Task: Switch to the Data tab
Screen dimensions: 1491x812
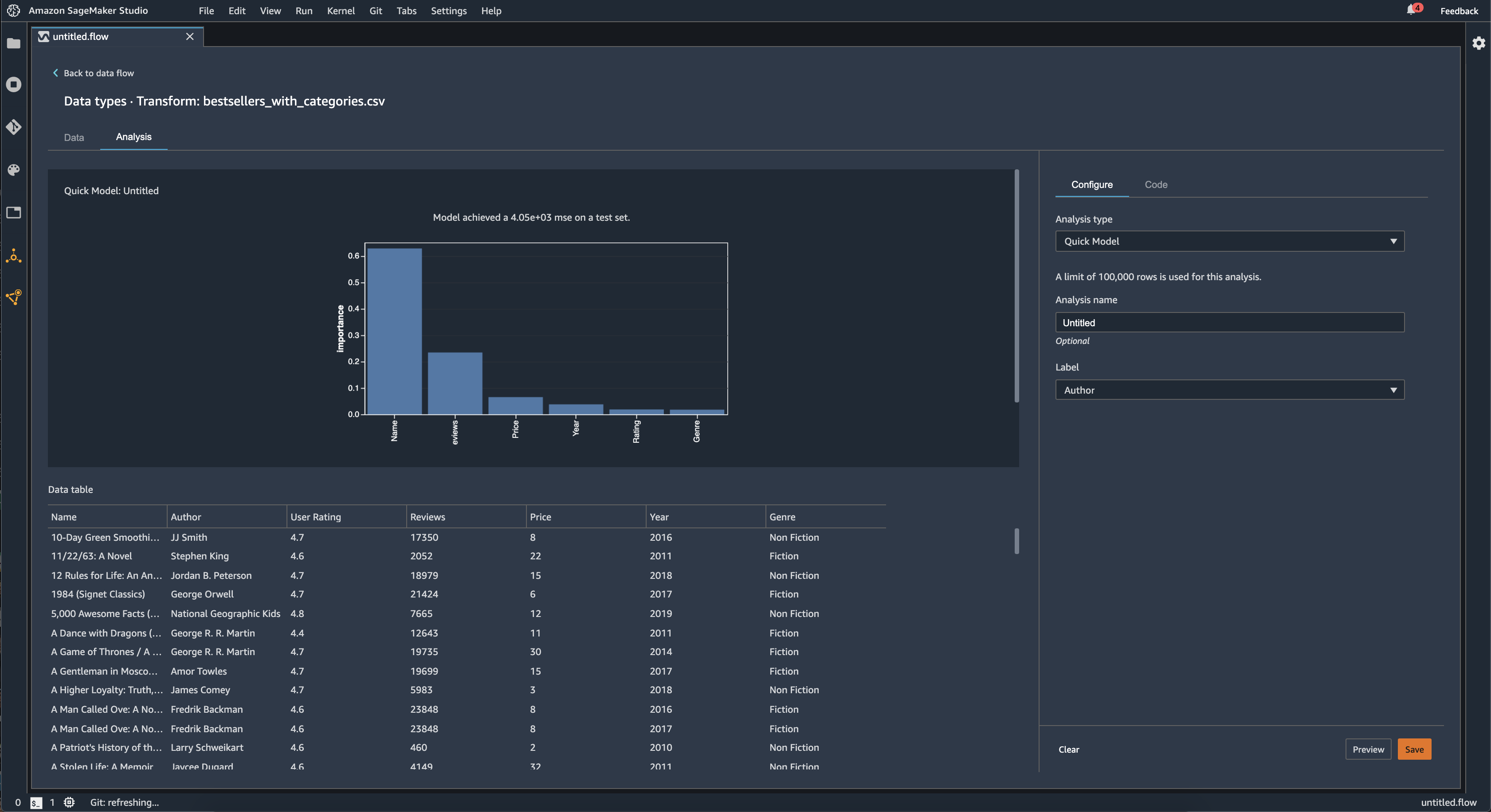Action: (73, 137)
